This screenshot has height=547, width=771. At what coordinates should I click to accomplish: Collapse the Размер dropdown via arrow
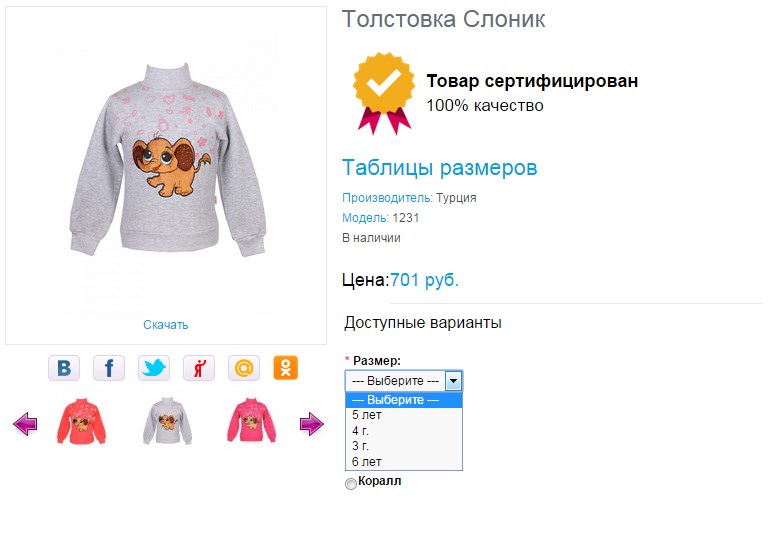(453, 381)
